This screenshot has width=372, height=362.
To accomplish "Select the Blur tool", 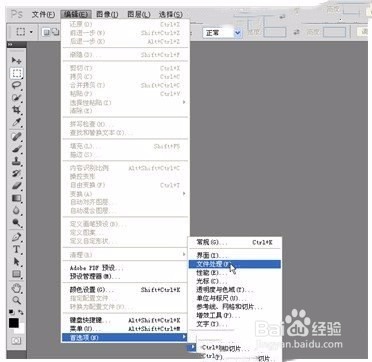I will (16, 210).
